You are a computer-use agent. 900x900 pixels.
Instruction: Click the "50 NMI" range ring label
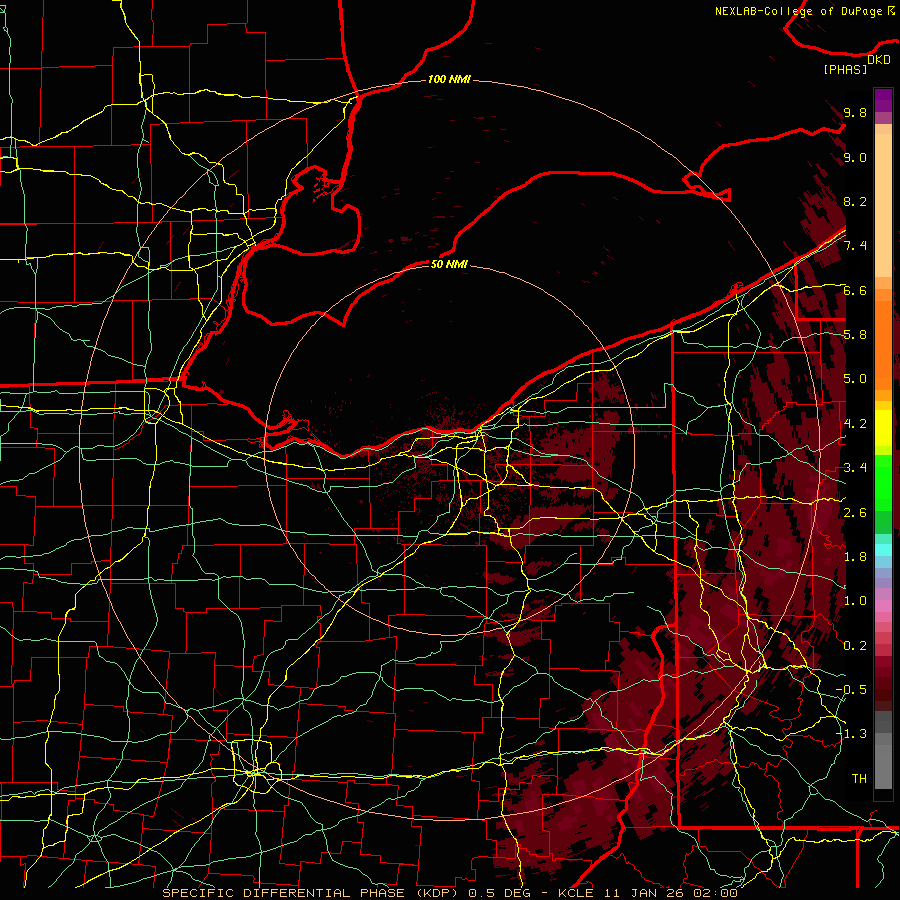449,264
